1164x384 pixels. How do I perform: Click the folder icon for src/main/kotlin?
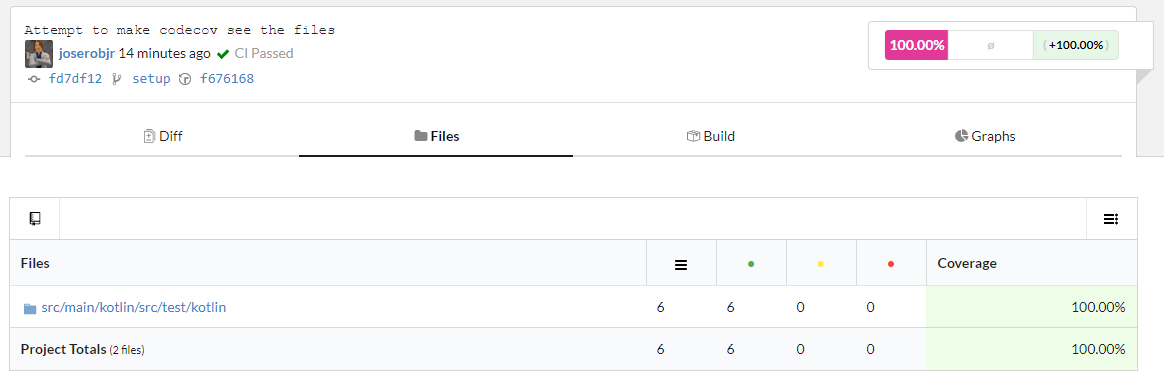[x=30, y=308]
